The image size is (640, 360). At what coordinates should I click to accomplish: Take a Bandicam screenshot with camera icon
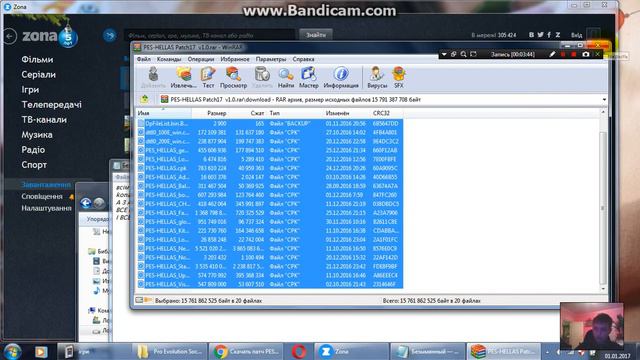(x=586, y=54)
